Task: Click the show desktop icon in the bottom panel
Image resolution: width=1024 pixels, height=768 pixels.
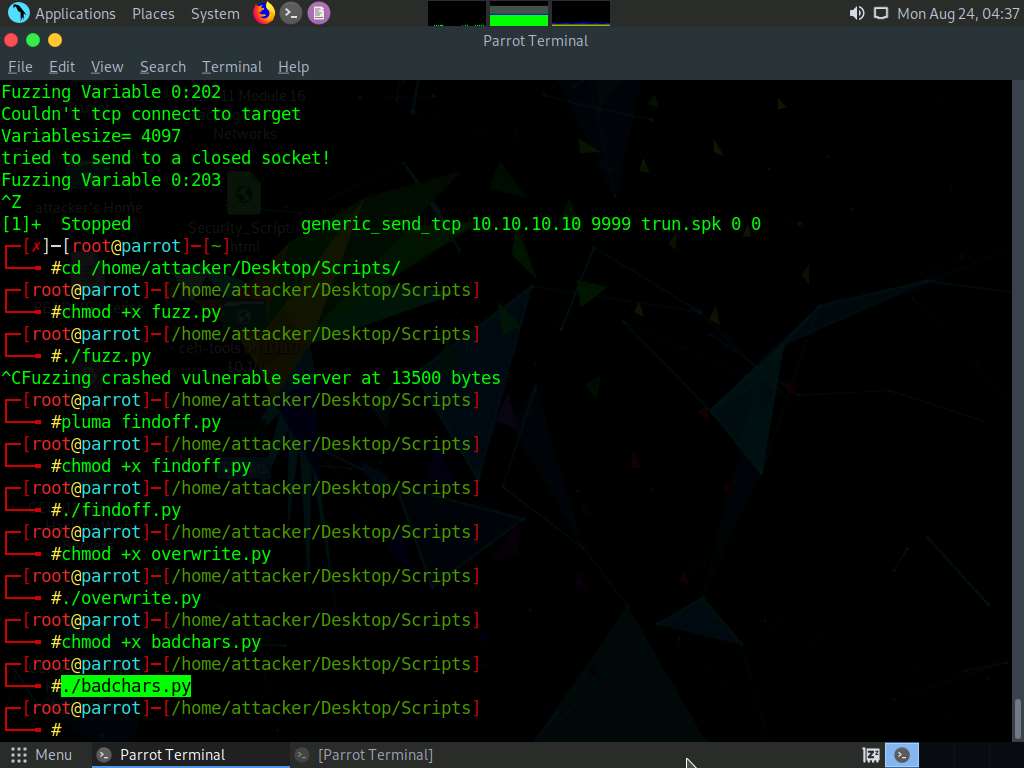Action: pos(871,755)
